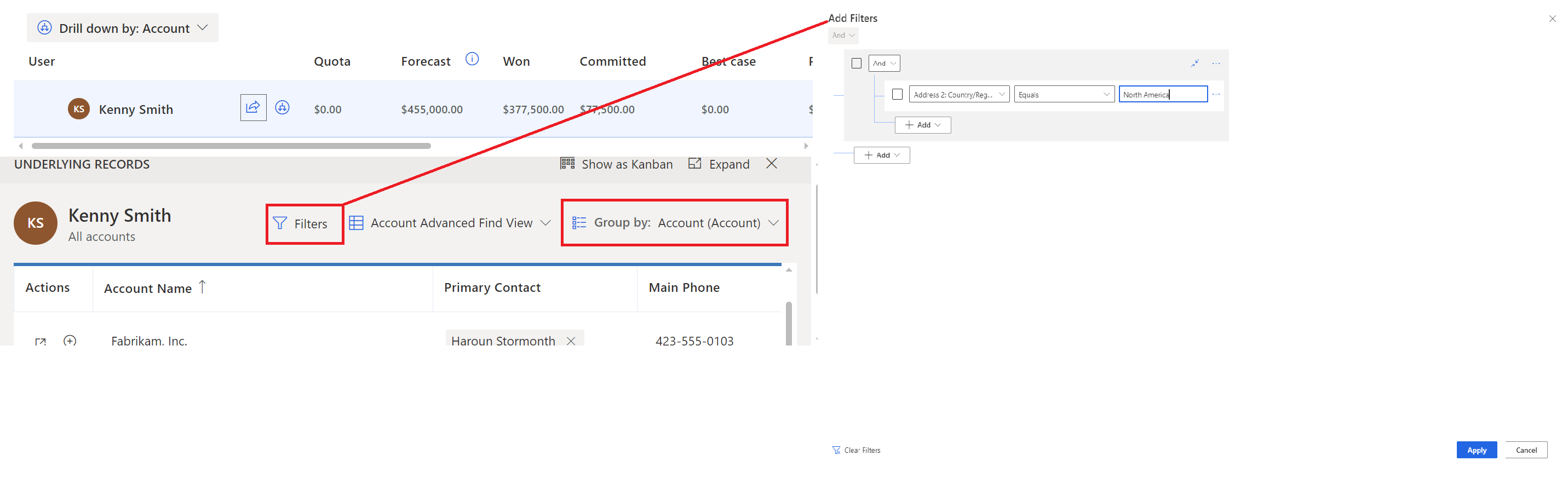Select the $455,000.00 Forecast value
This screenshot has width=1568, height=478.
coord(432,110)
